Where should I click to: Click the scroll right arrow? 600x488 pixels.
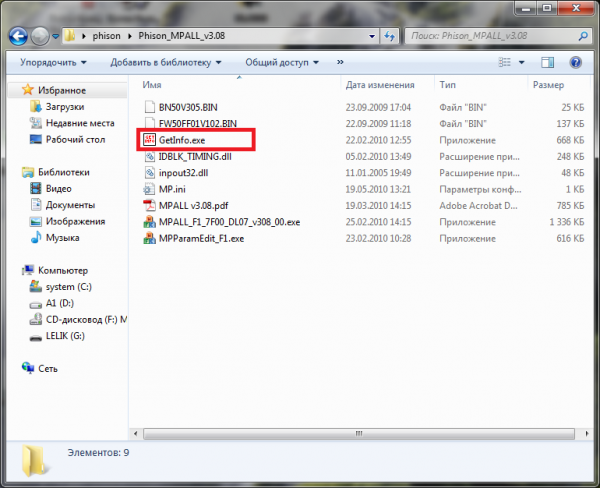(587, 434)
